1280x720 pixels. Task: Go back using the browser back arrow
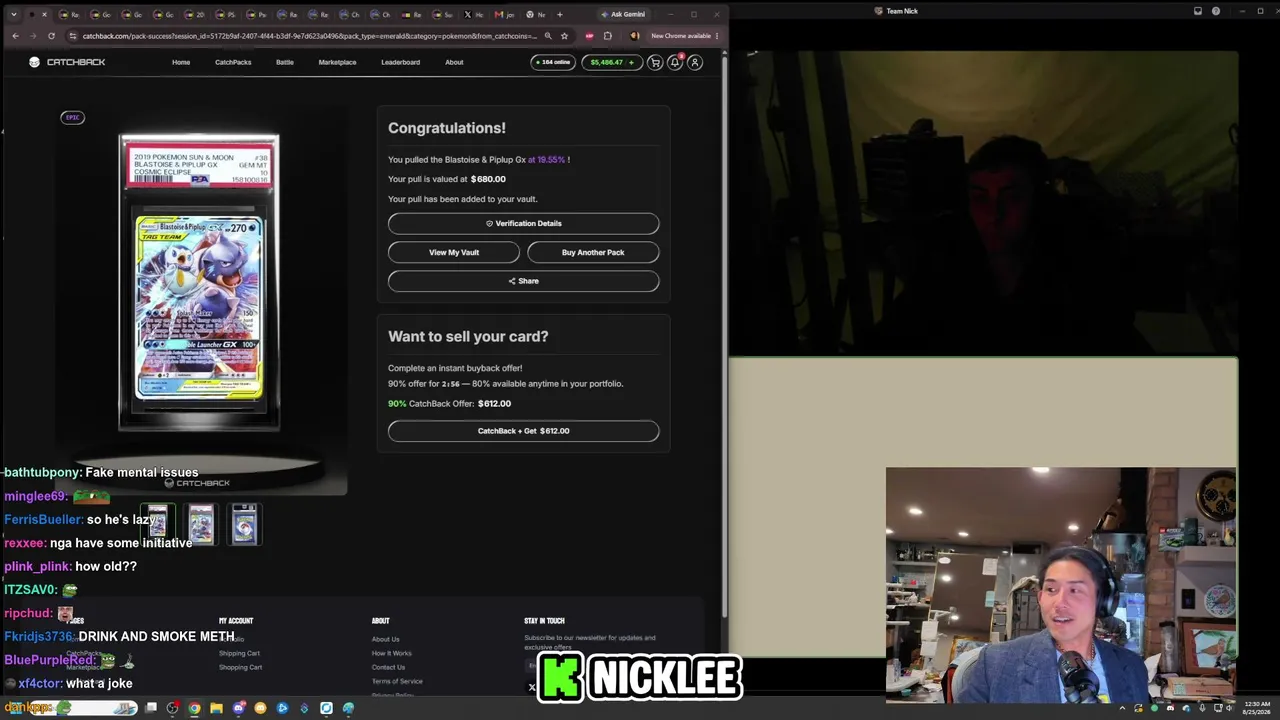pyautogui.click(x=15, y=36)
